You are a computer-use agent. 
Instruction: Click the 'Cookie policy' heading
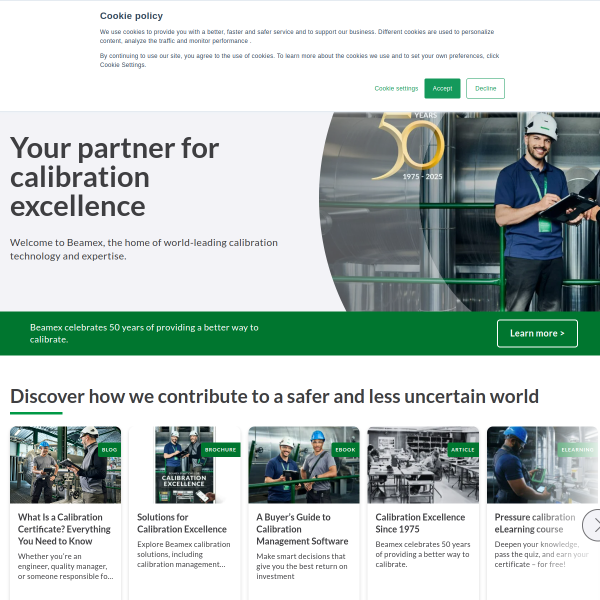pyautogui.click(x=131, y=16)
